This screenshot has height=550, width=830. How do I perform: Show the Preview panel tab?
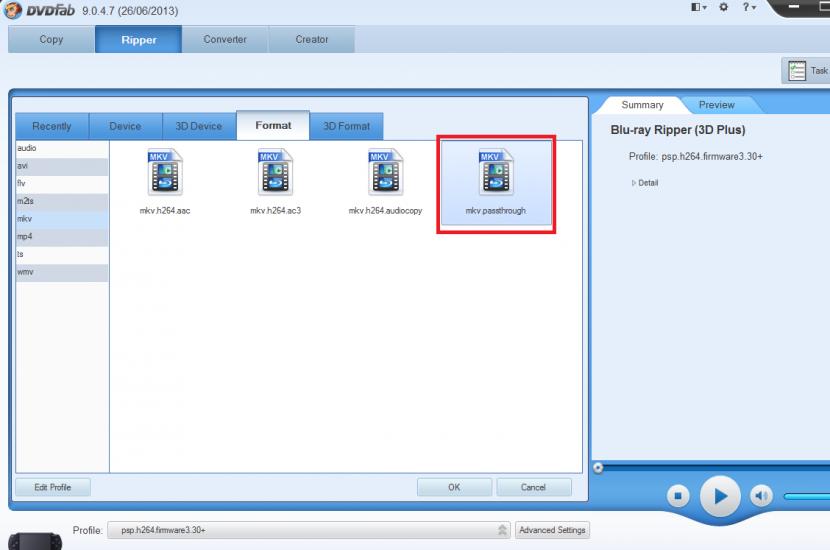click(717, 105)
